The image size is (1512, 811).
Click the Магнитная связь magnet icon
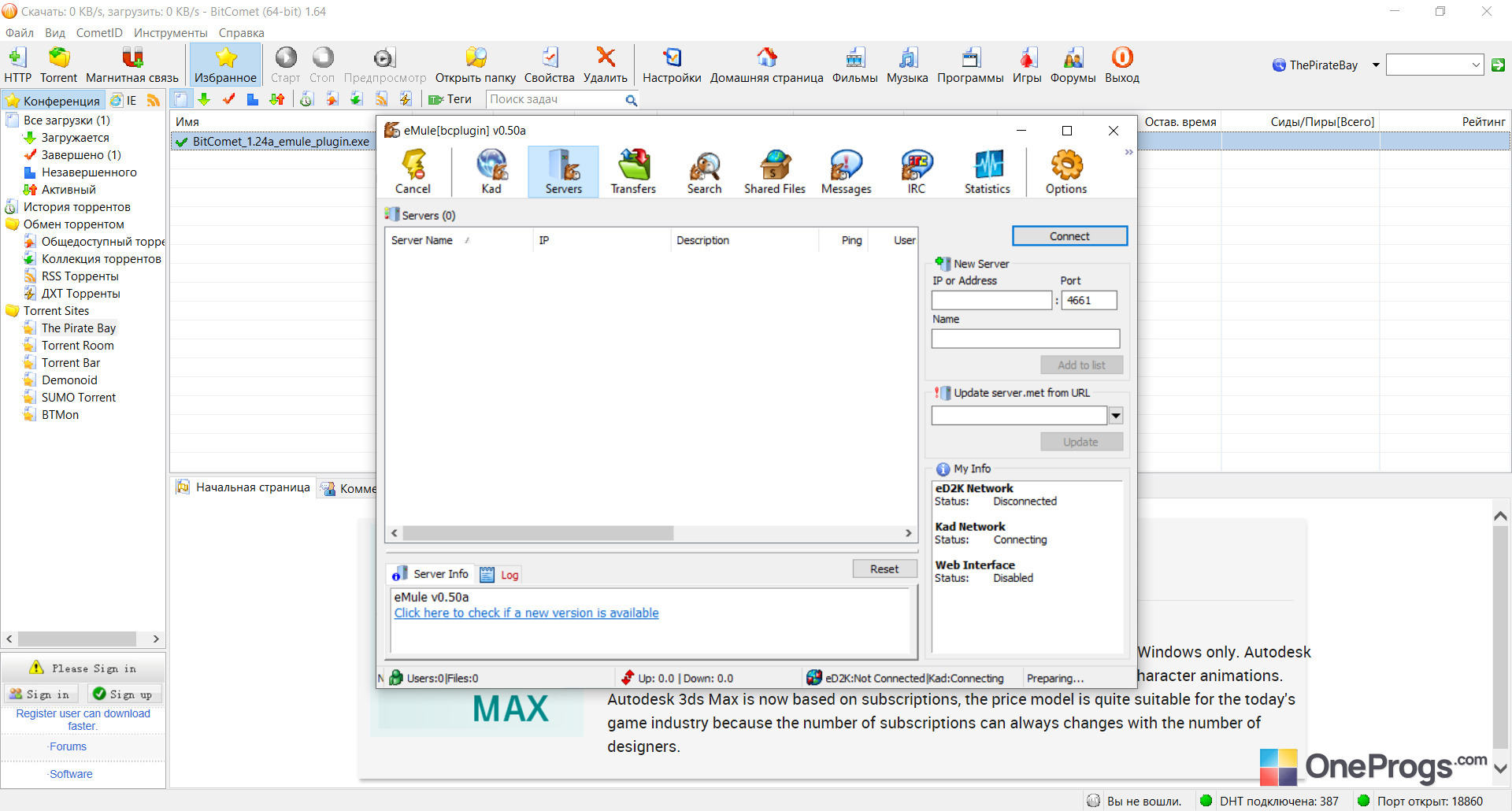pos(132,58)
